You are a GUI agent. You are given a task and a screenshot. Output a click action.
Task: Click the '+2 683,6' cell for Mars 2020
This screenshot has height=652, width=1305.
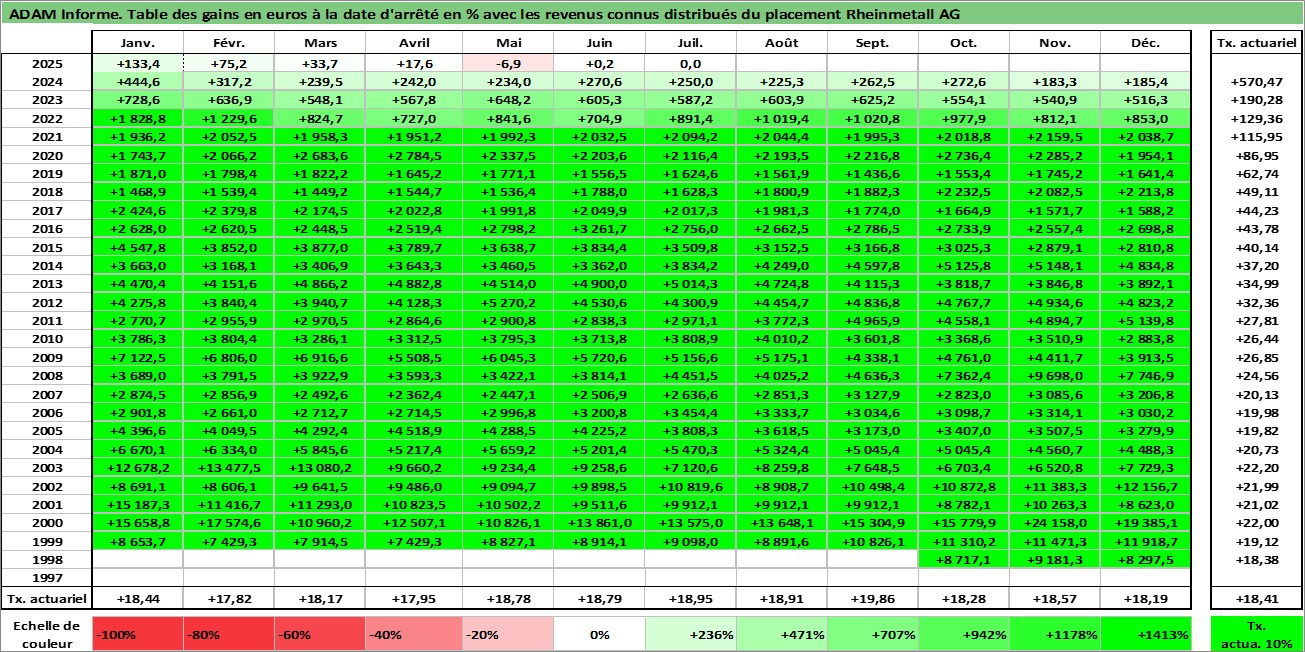319,155
